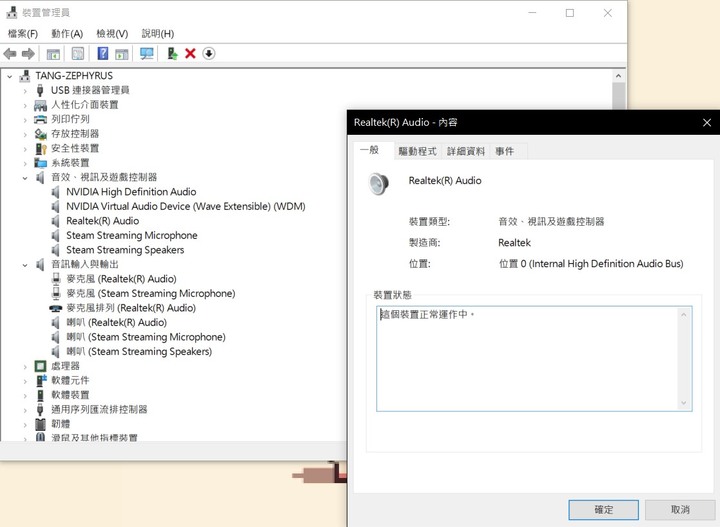The width and height of the screenshot is (720, 527).
Task: Select 喇叭 (Realtek(R) Audio)
Action: pyautogui.click(x=117, y=322)
